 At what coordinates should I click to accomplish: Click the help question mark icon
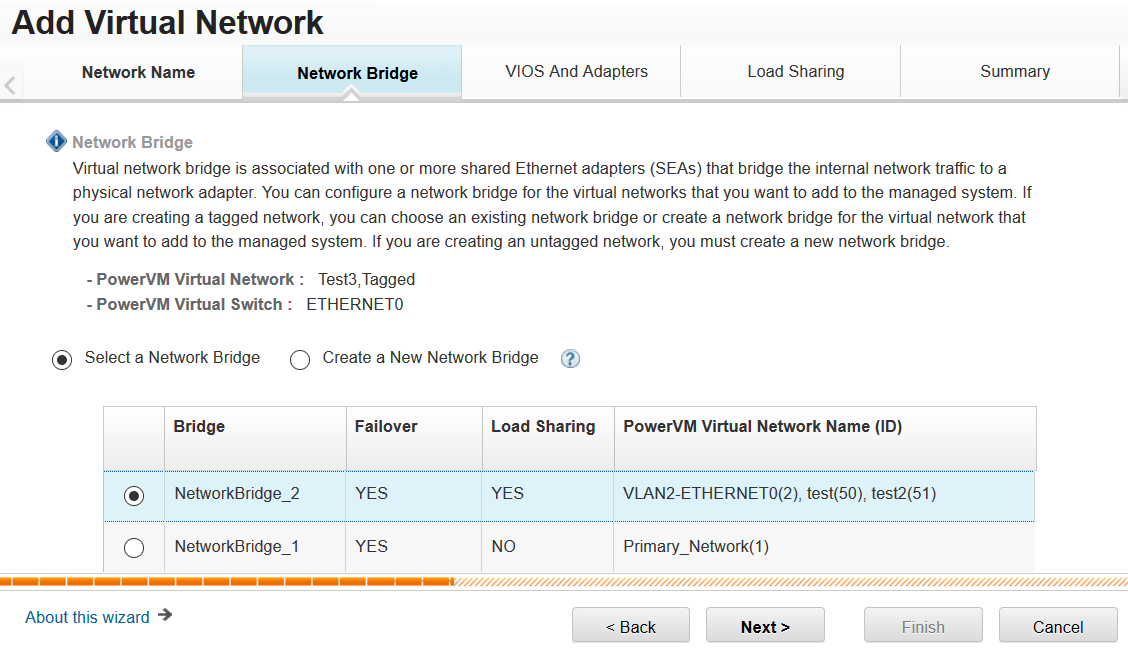(x=570, y=358)
